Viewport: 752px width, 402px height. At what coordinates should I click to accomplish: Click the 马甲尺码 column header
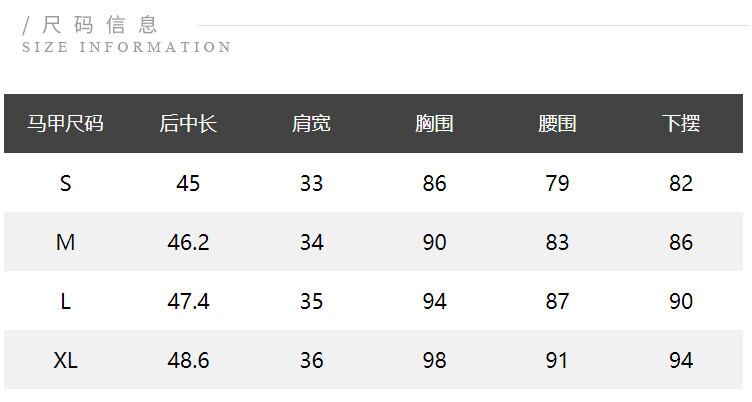[65, 124]
